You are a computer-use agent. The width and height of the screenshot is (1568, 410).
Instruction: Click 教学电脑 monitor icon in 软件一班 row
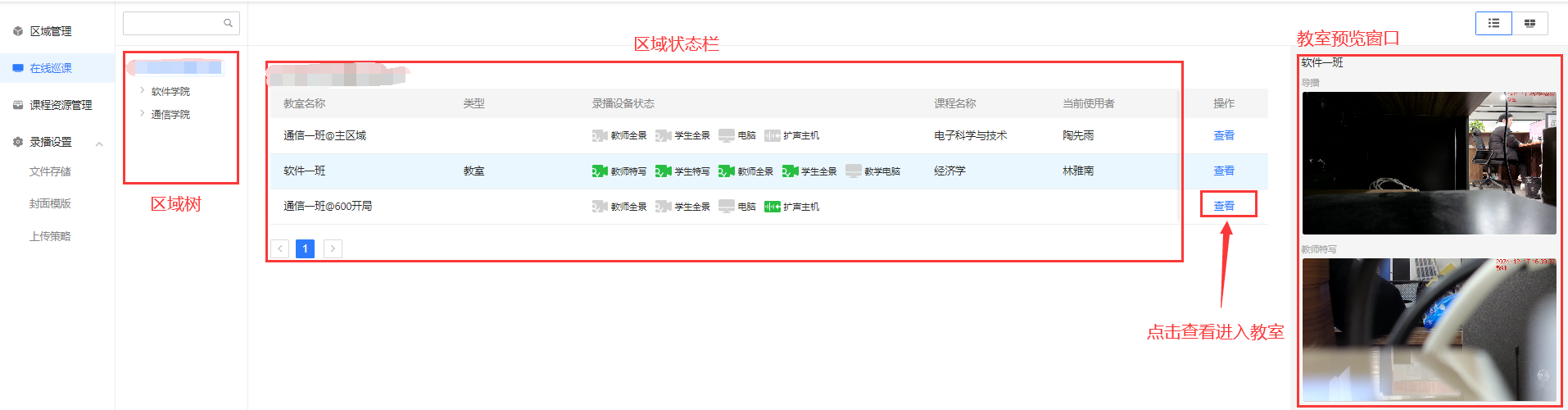tap(854, 171)
